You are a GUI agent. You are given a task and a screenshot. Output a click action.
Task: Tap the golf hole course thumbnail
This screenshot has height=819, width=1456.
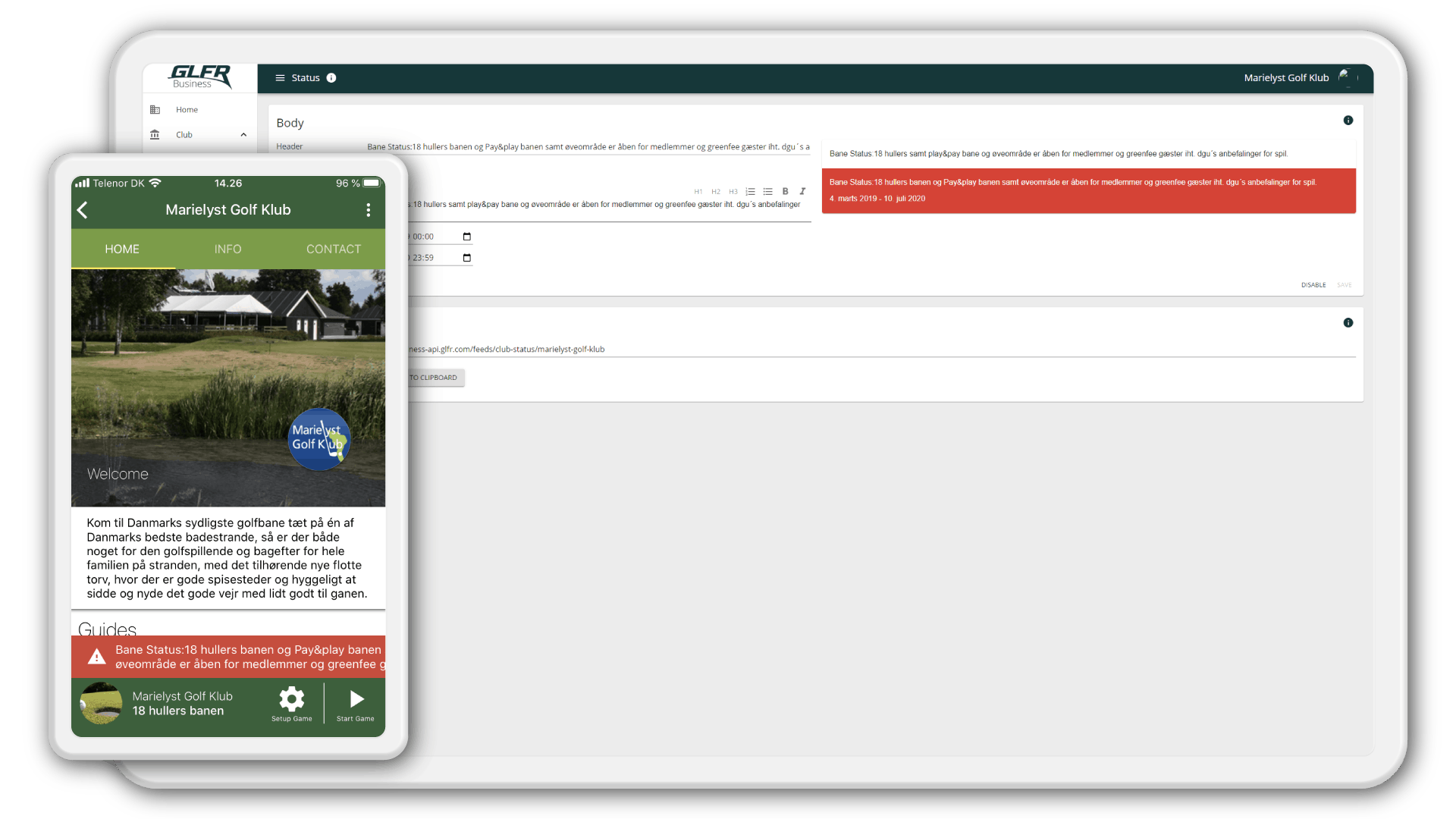101,704
